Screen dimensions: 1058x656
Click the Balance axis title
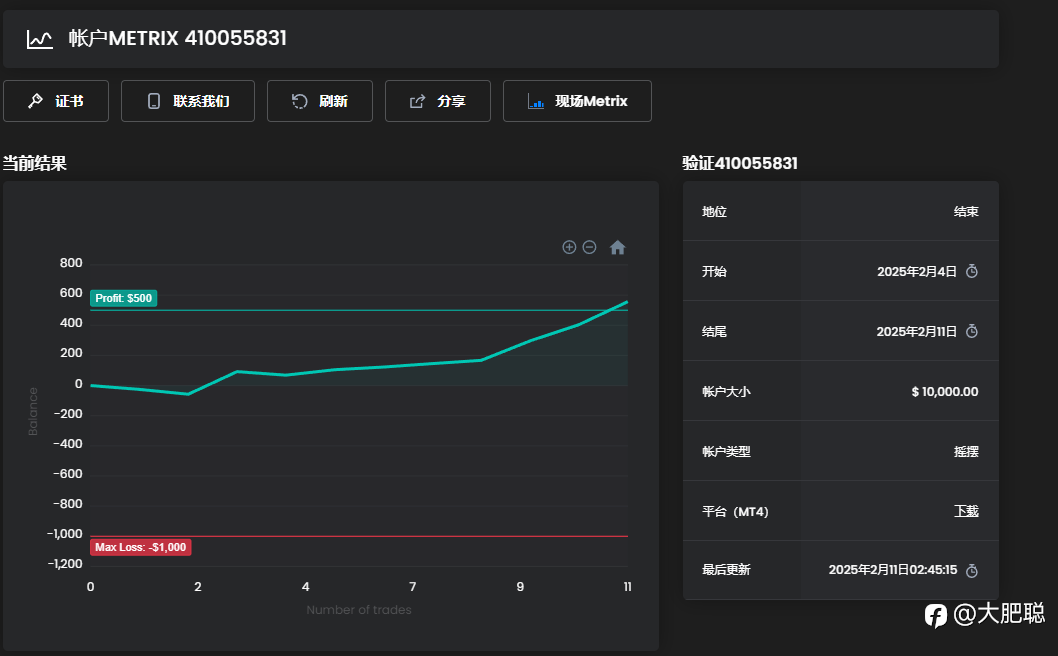[x=33, y=412]
